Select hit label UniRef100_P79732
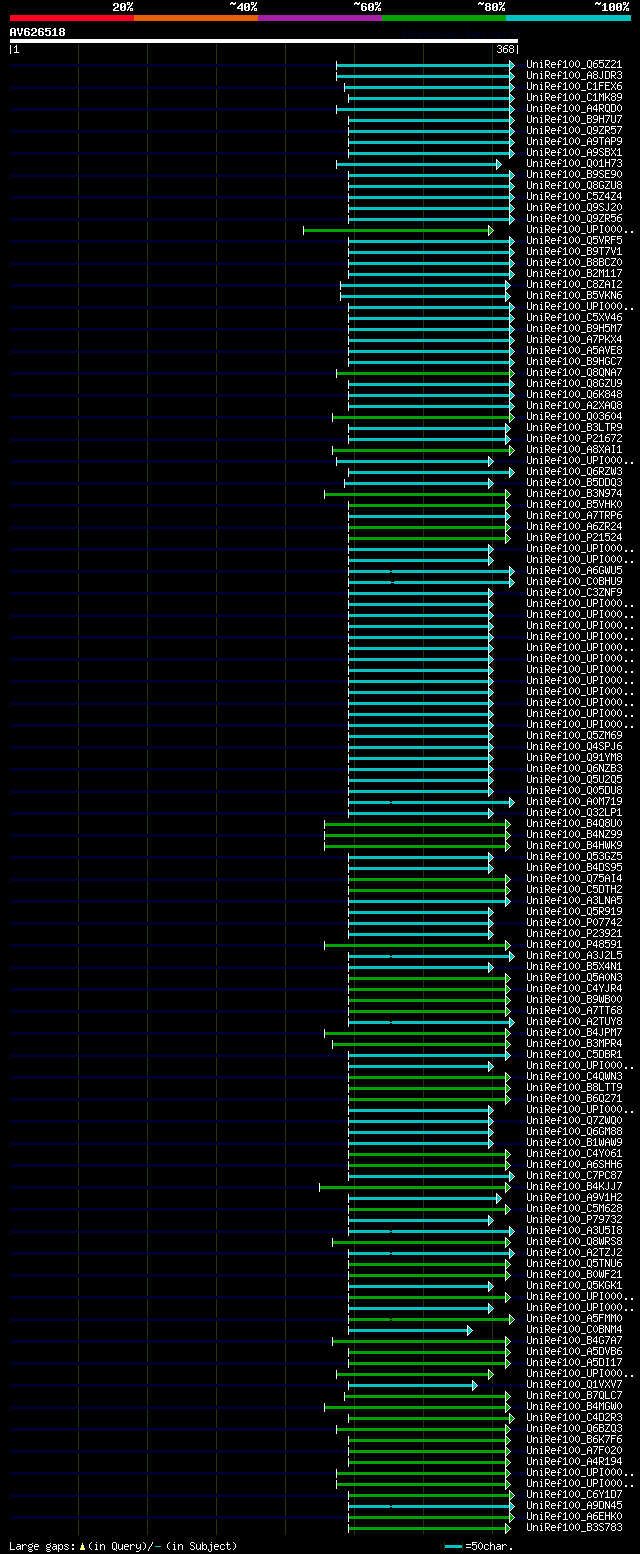This screenshot has height=1554, width=640. [574, 1219]
